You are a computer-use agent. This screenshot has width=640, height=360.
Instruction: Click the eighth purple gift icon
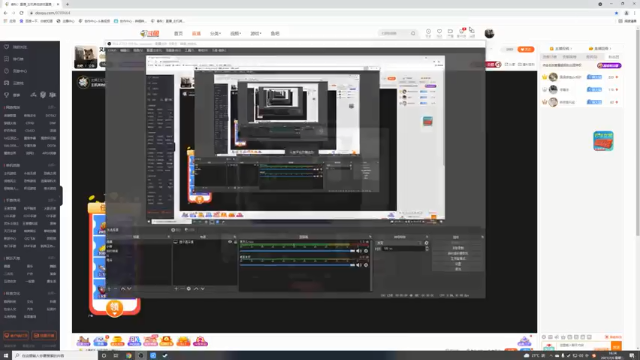(200, 341)
